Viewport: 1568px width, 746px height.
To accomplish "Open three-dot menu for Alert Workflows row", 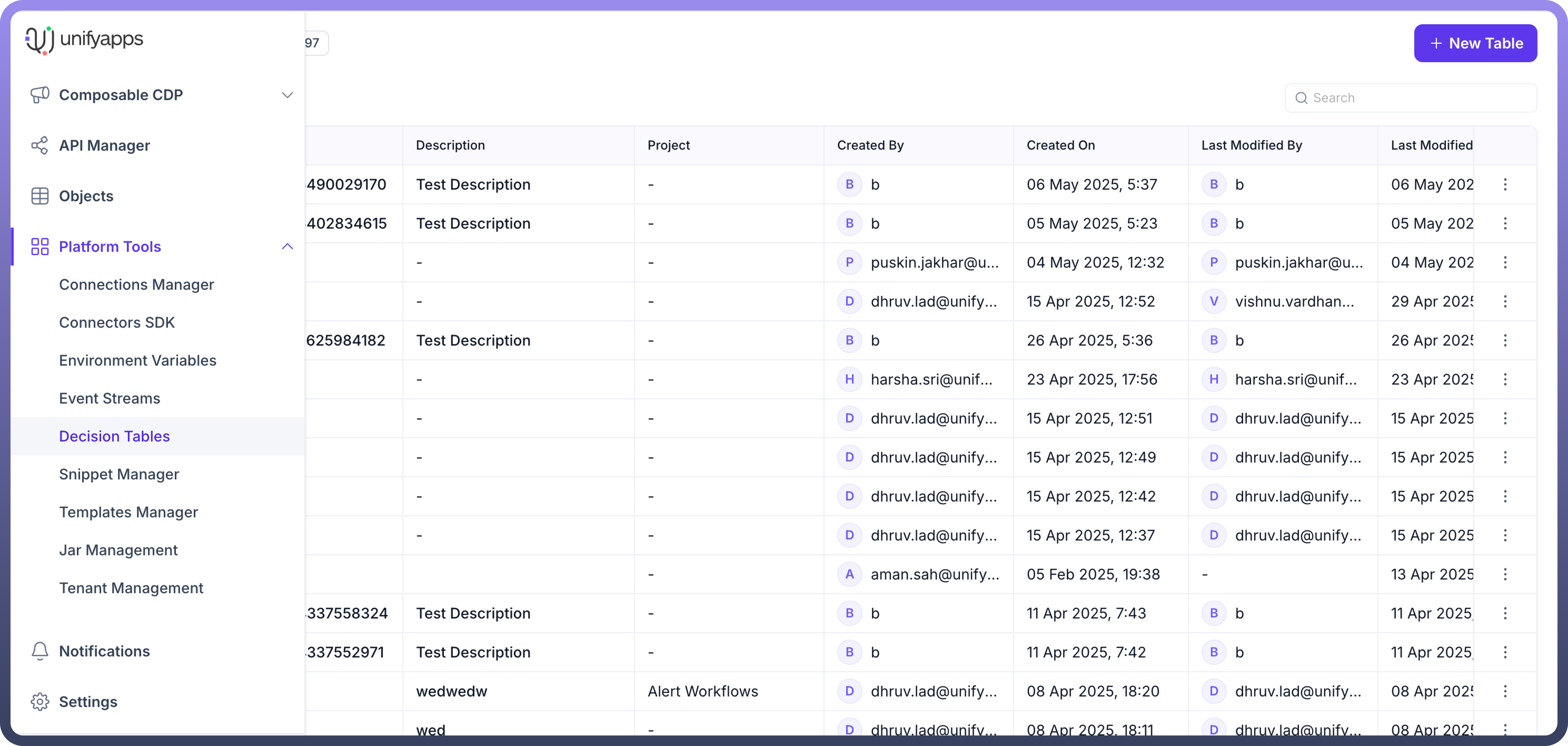I will pos(1505,691).
